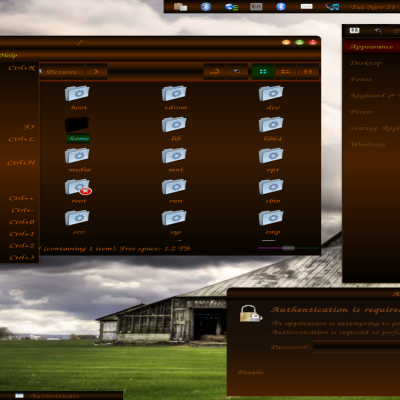
Task: Switch to list view mode
Action: tap(285, 71)
